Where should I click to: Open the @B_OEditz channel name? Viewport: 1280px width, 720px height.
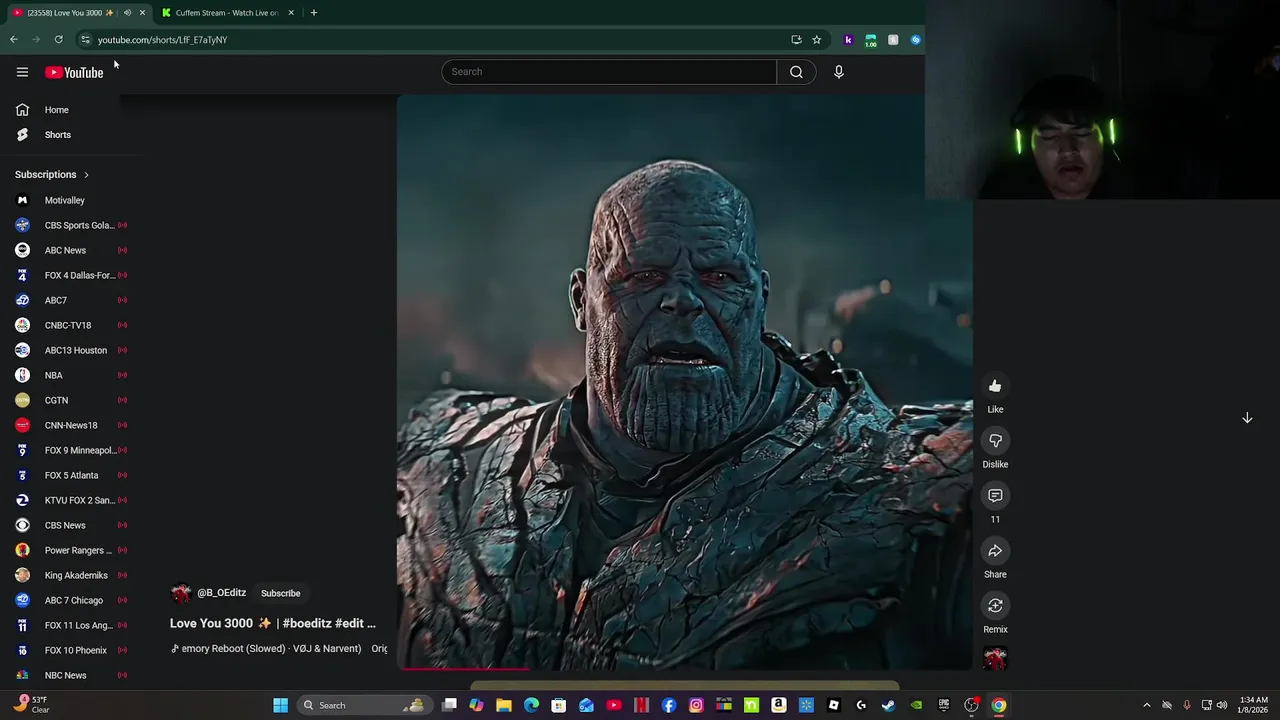(x=221, y=593)
